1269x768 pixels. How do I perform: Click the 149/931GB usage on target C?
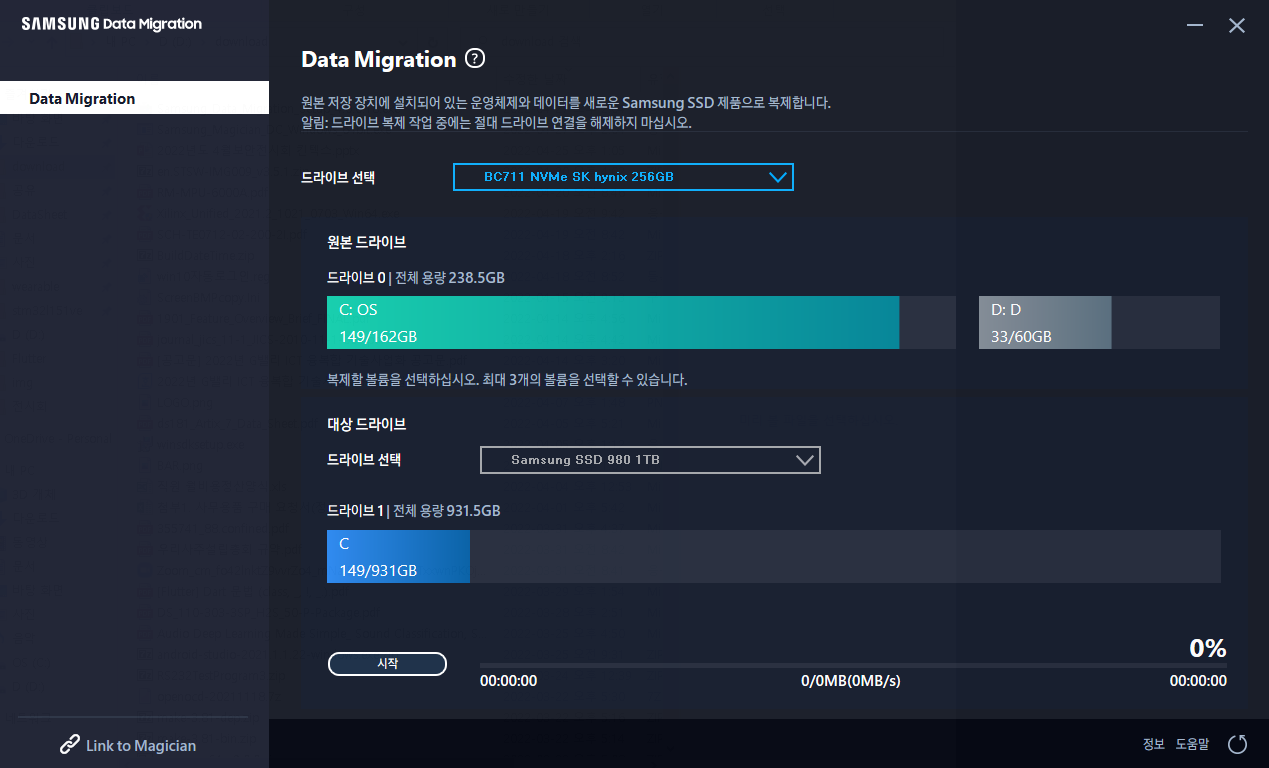pos(378,570)
